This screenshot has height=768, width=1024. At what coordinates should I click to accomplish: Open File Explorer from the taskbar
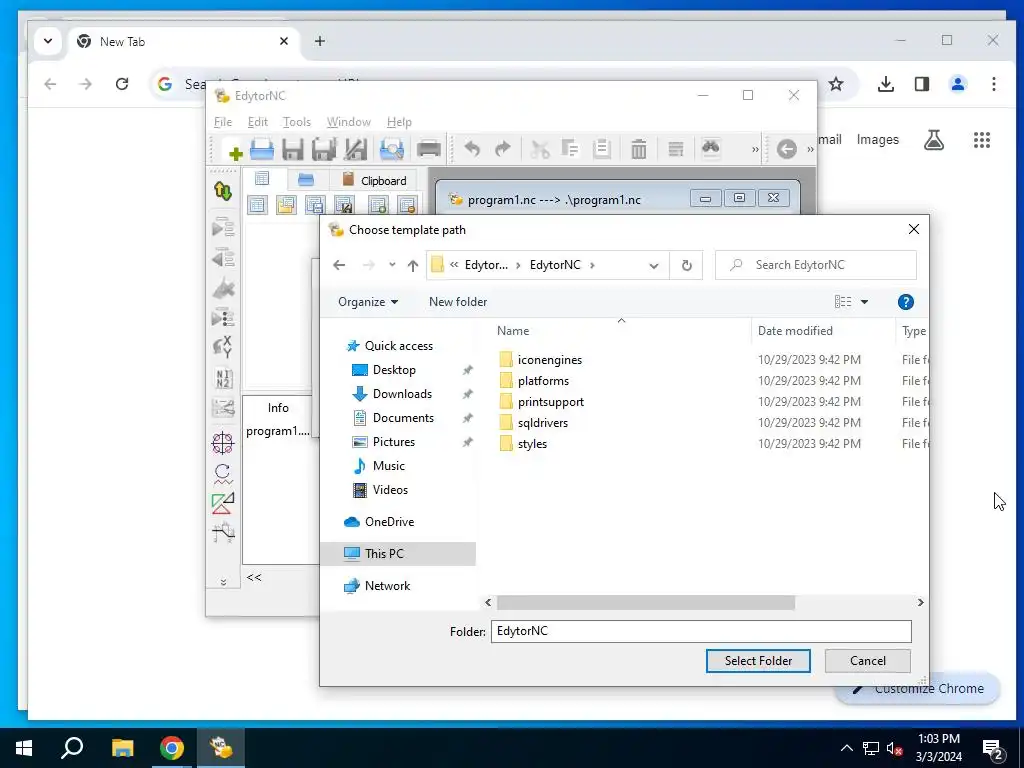coord(122,748)
